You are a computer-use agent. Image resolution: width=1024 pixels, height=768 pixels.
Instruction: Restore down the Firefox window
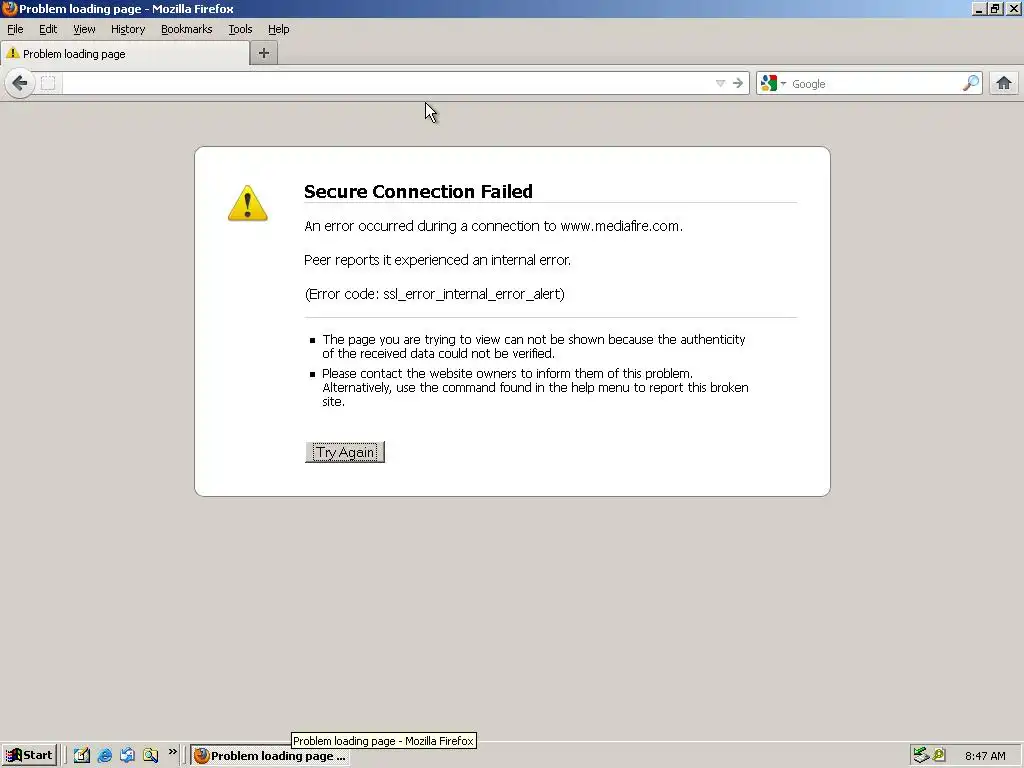click(995, 8)
